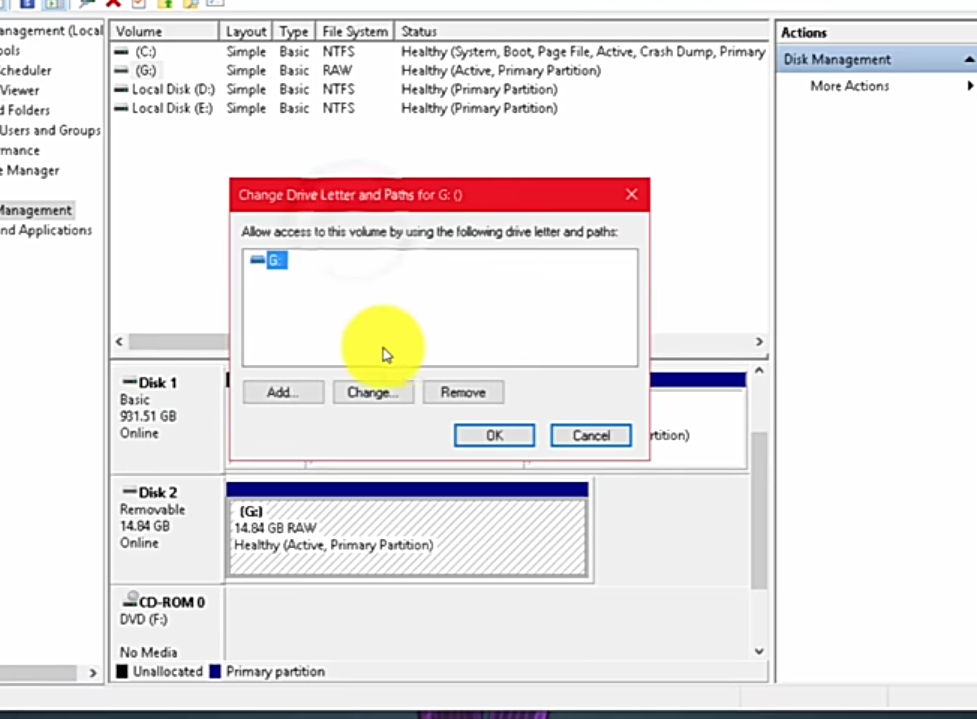Click the Status cell of Local Disk (D:)
977x719 pixels.
pos(479,90)
